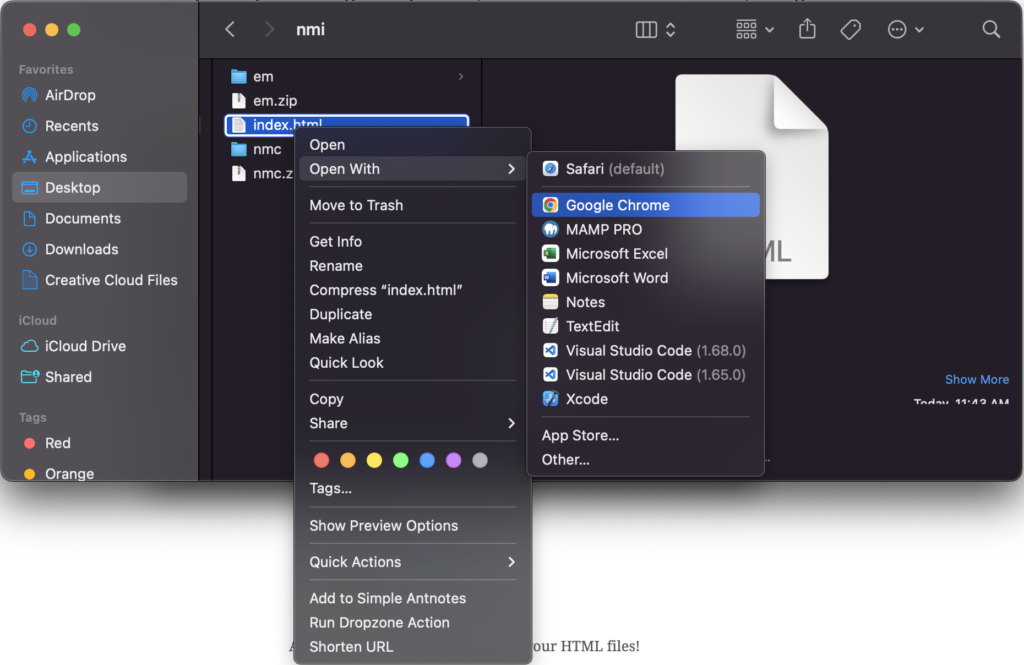Screen dimensions: 1024x665
Task: Click Other… in the Open With submenu
Action: pyautogui.click(x=566, y=459)
